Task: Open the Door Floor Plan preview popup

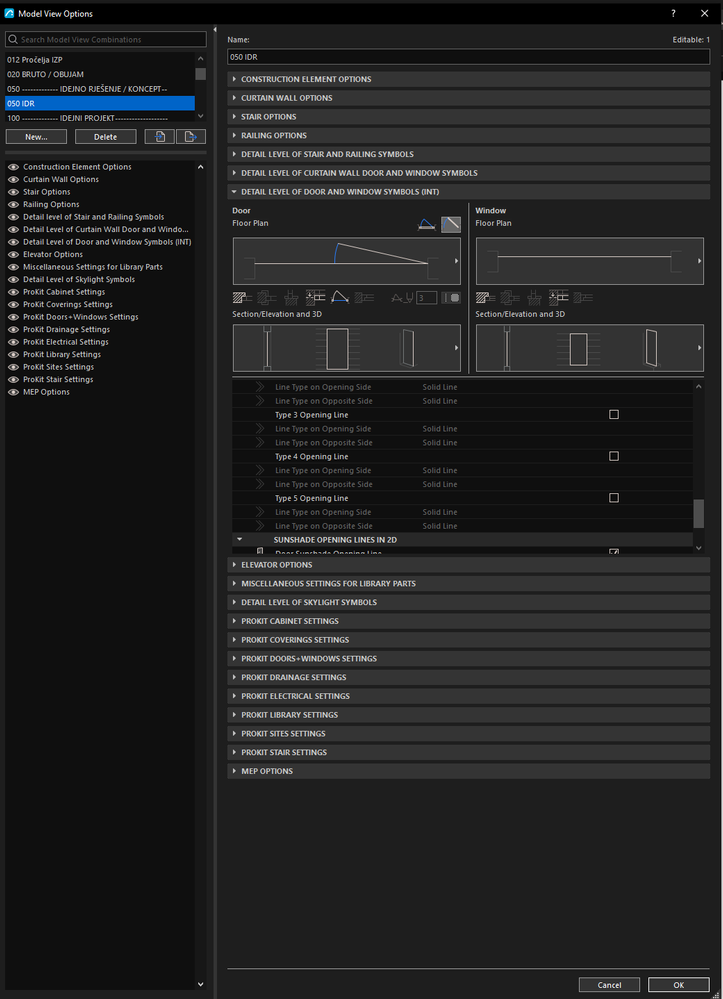Action: pos(456,261)
